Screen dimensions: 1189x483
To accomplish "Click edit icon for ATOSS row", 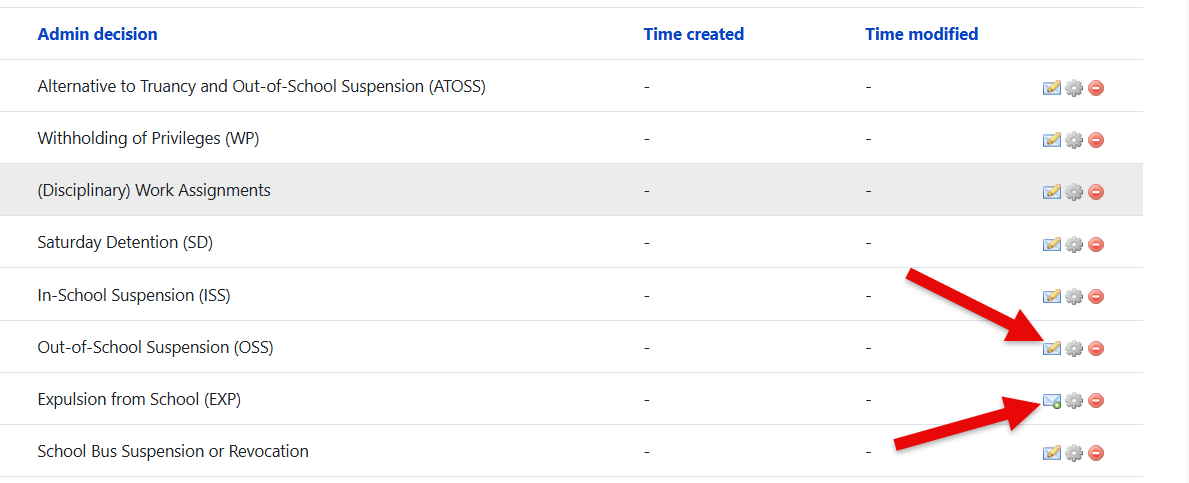I will (x=1051, y=88).
